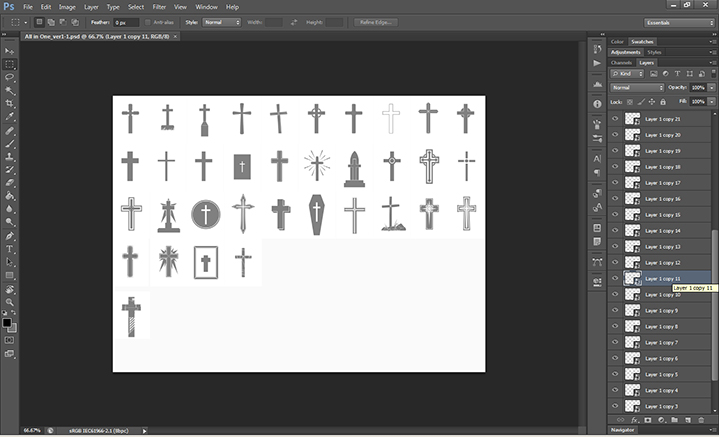Switch to the Channels tab
Viewport: 719px width, 437px height.
(x=622, y=62)
